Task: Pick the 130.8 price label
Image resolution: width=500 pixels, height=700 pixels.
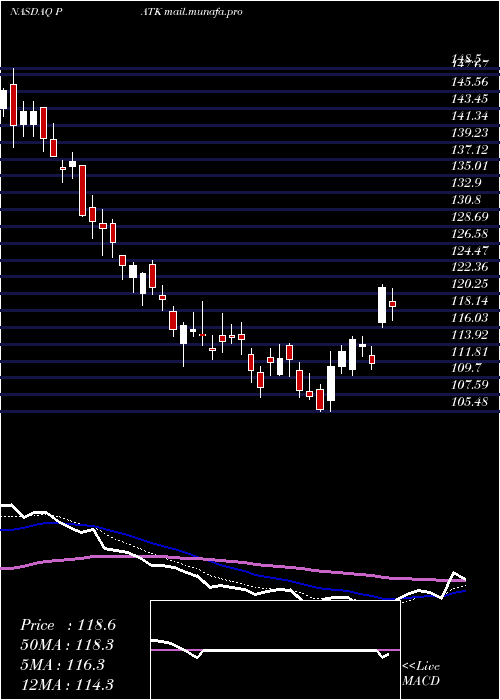Action: 467,200
